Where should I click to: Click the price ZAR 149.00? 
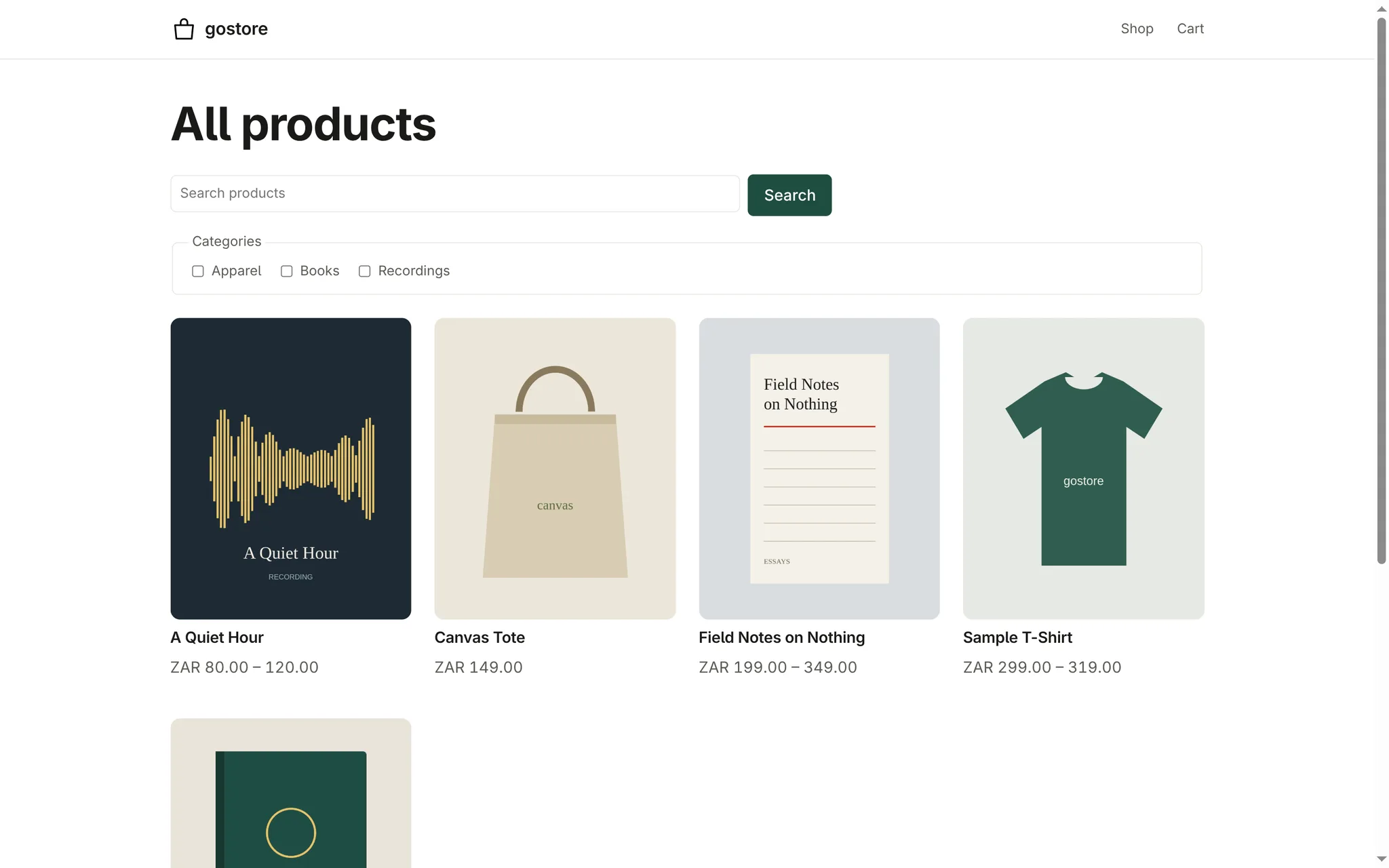[x=479, y=667]
